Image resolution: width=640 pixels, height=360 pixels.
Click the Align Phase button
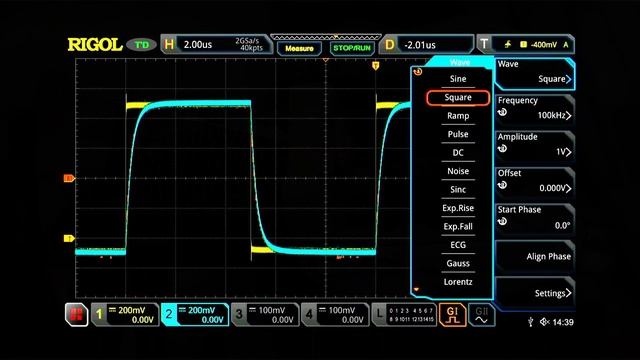point(535,256)
